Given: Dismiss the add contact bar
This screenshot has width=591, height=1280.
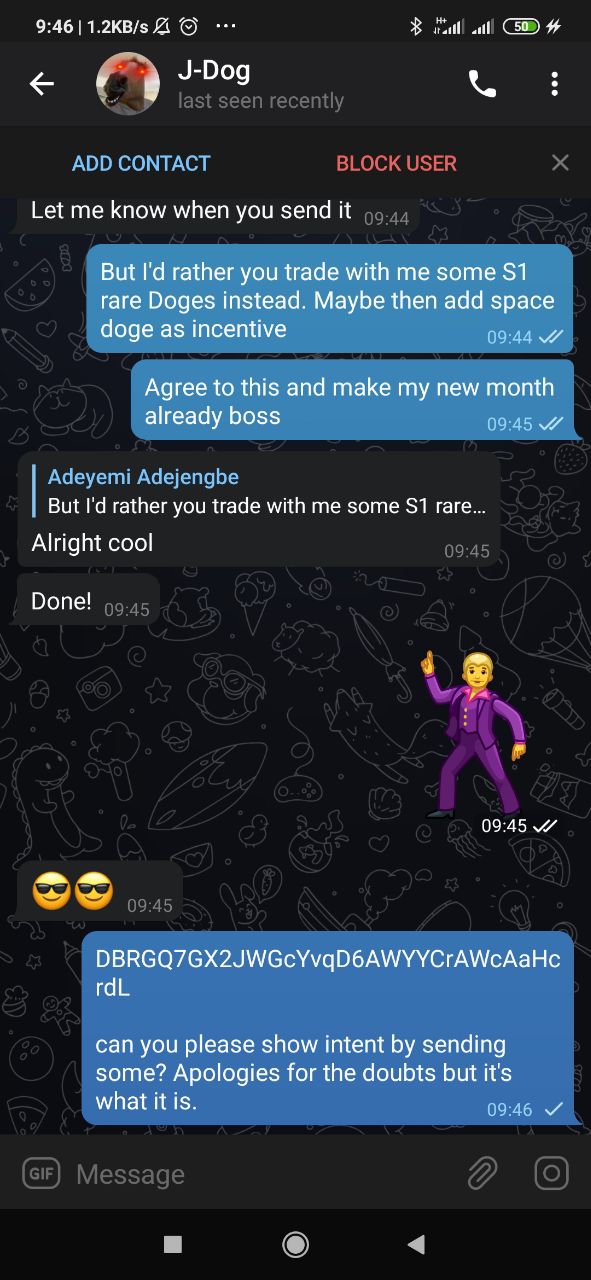Looking at the screenshot, I should 560,163.
